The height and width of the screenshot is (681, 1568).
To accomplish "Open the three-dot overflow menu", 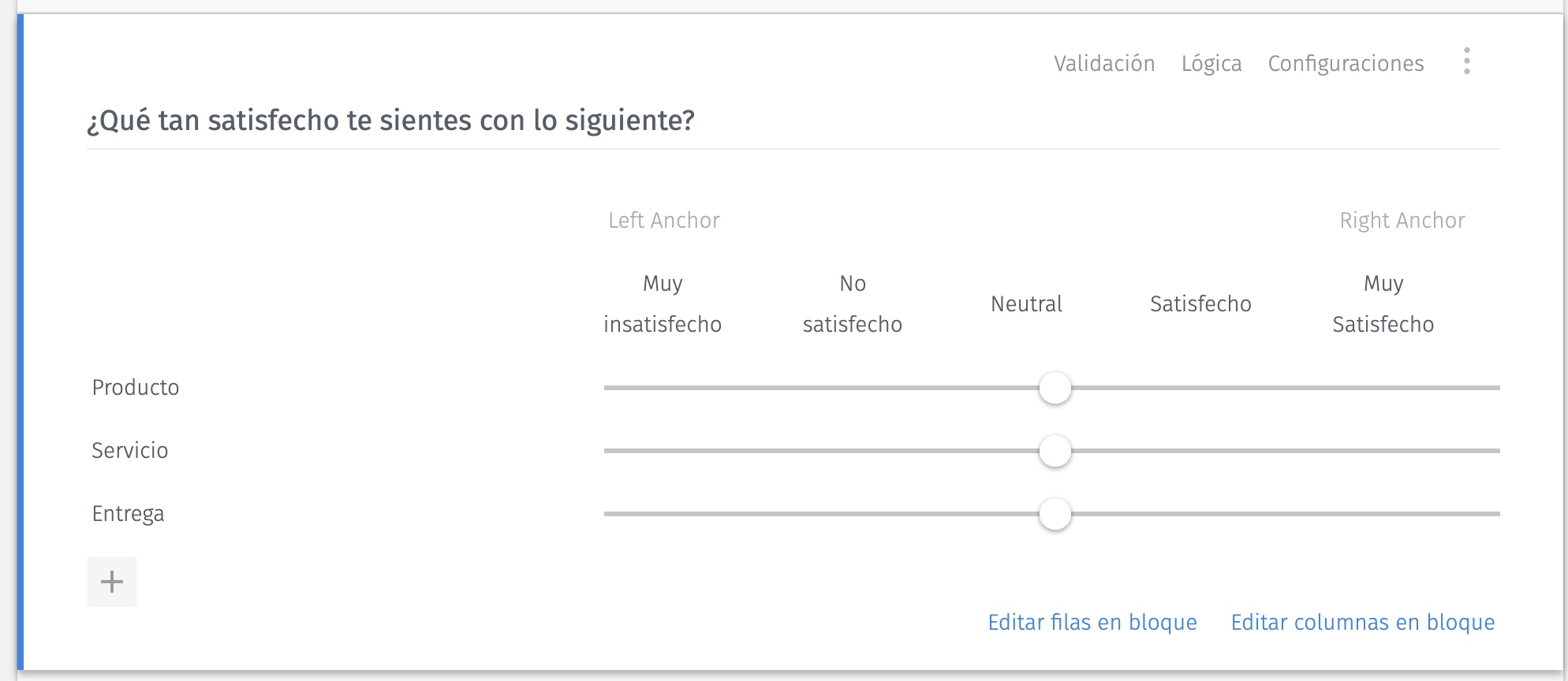I will click(1467, 63).
